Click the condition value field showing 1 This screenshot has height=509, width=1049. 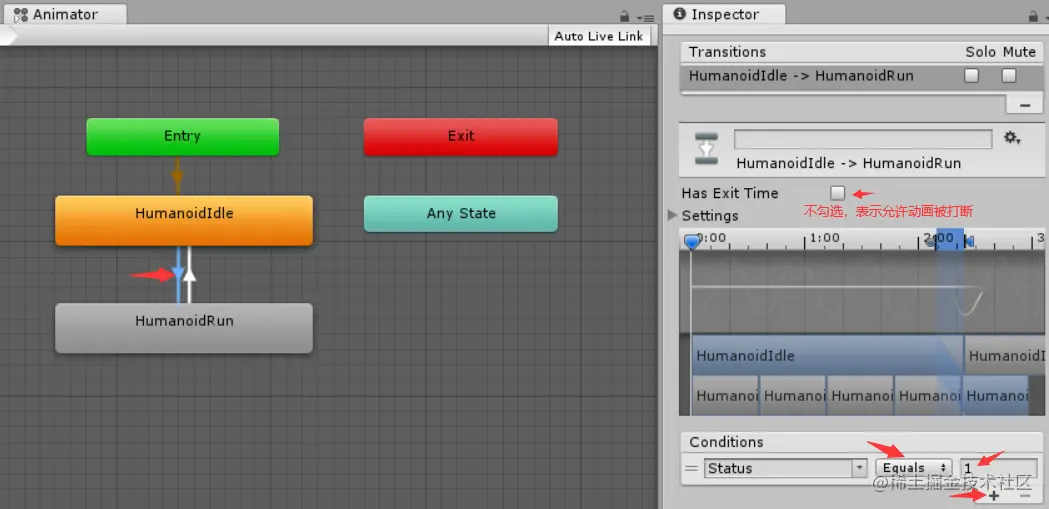tap(999, 468)
